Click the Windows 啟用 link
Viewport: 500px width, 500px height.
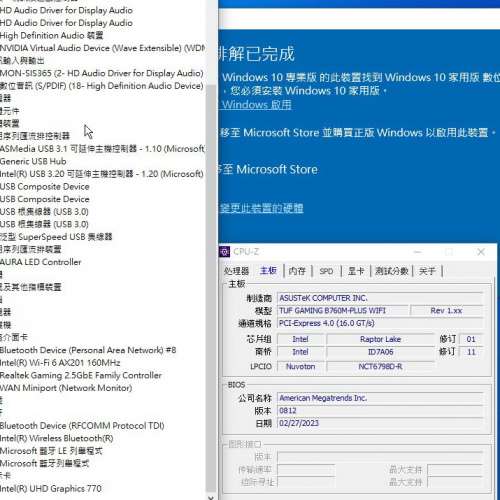click(257, 105)
